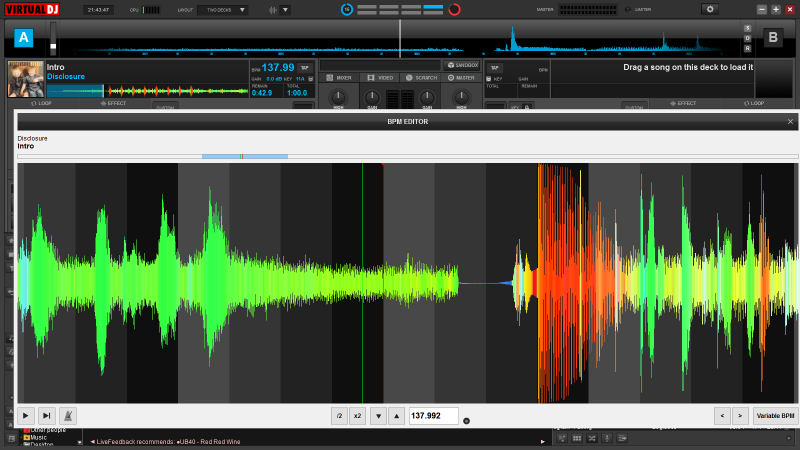Open the Effect panel on deck A
The image size is (800, 450).
113,104
